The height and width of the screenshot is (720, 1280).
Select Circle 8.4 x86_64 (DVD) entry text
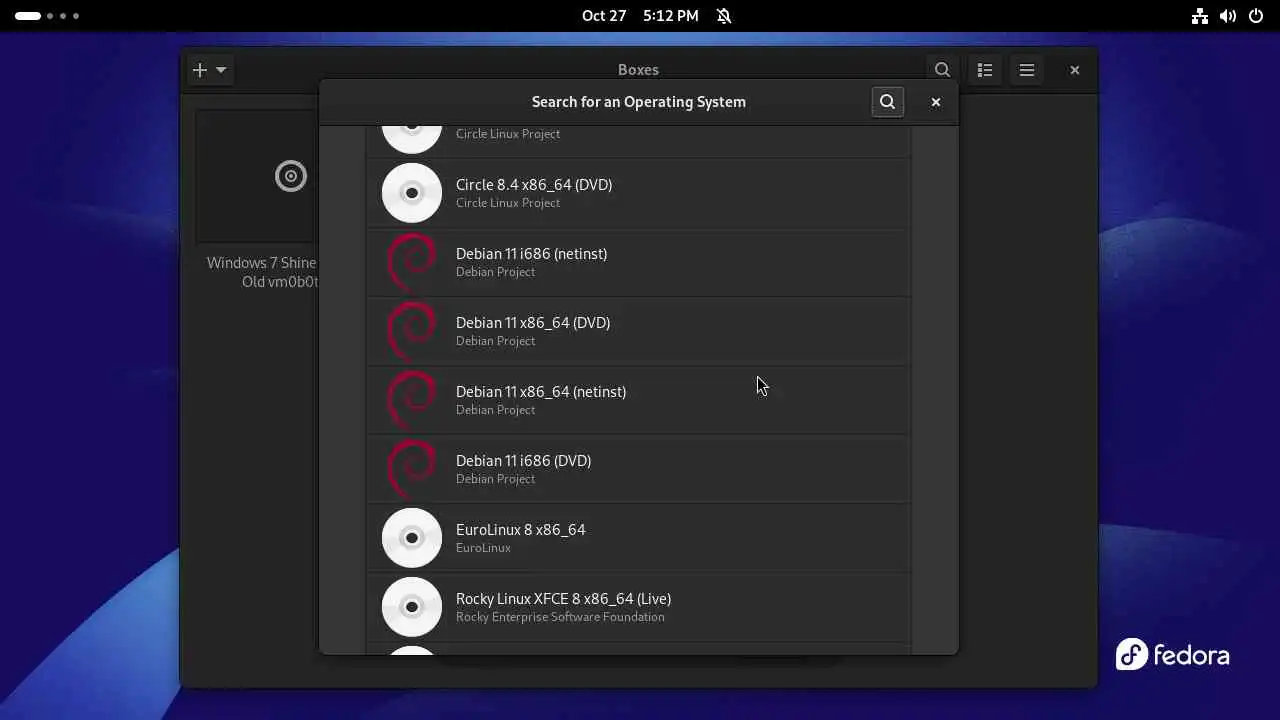(x=534, y=185)
